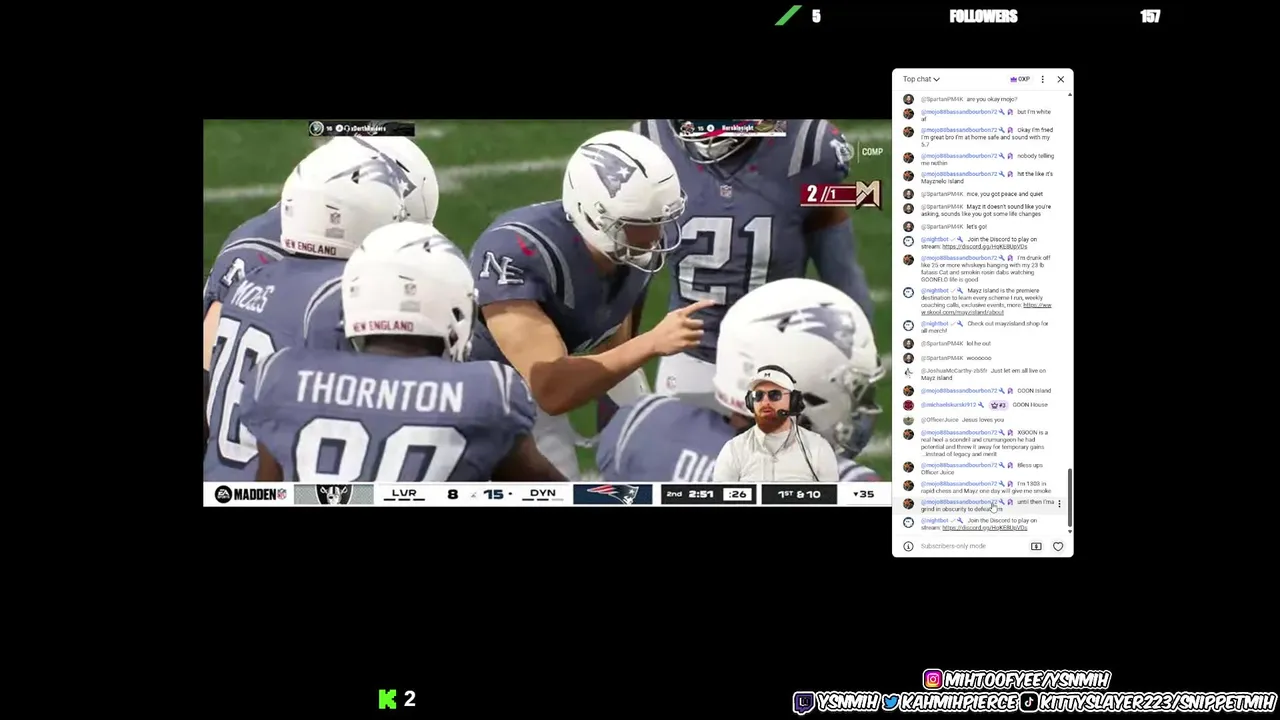Viewport: 1280px width, 720px height.
Task: Click the #3 crown badge next to michaelskurski912
Action: [998, 405]
